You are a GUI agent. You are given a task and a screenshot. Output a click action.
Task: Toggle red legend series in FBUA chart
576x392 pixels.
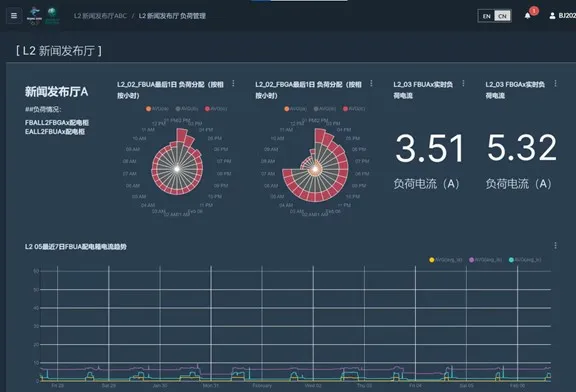pos(216,109)
